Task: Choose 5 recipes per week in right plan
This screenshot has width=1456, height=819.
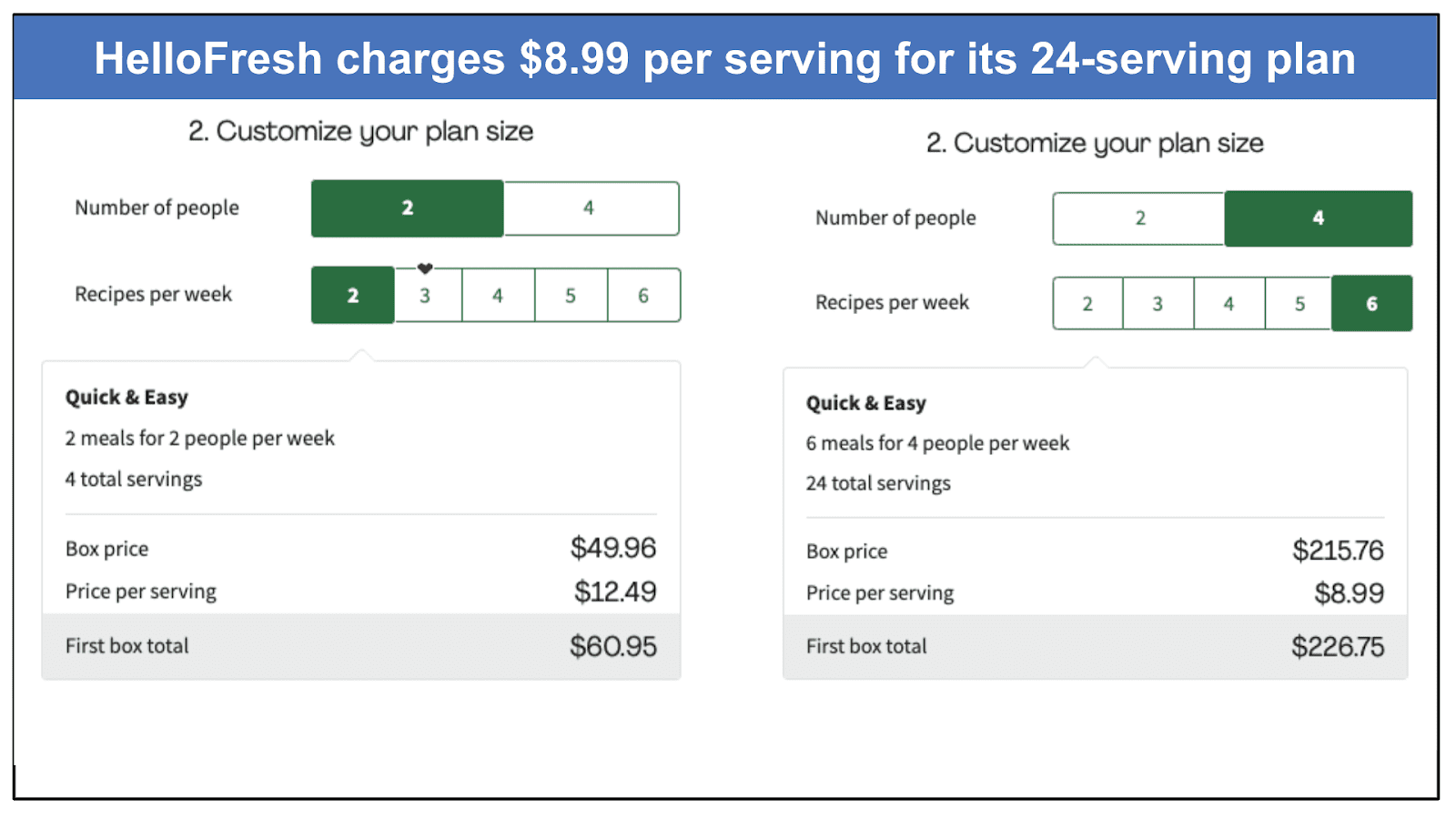Action: (1299, 303)
